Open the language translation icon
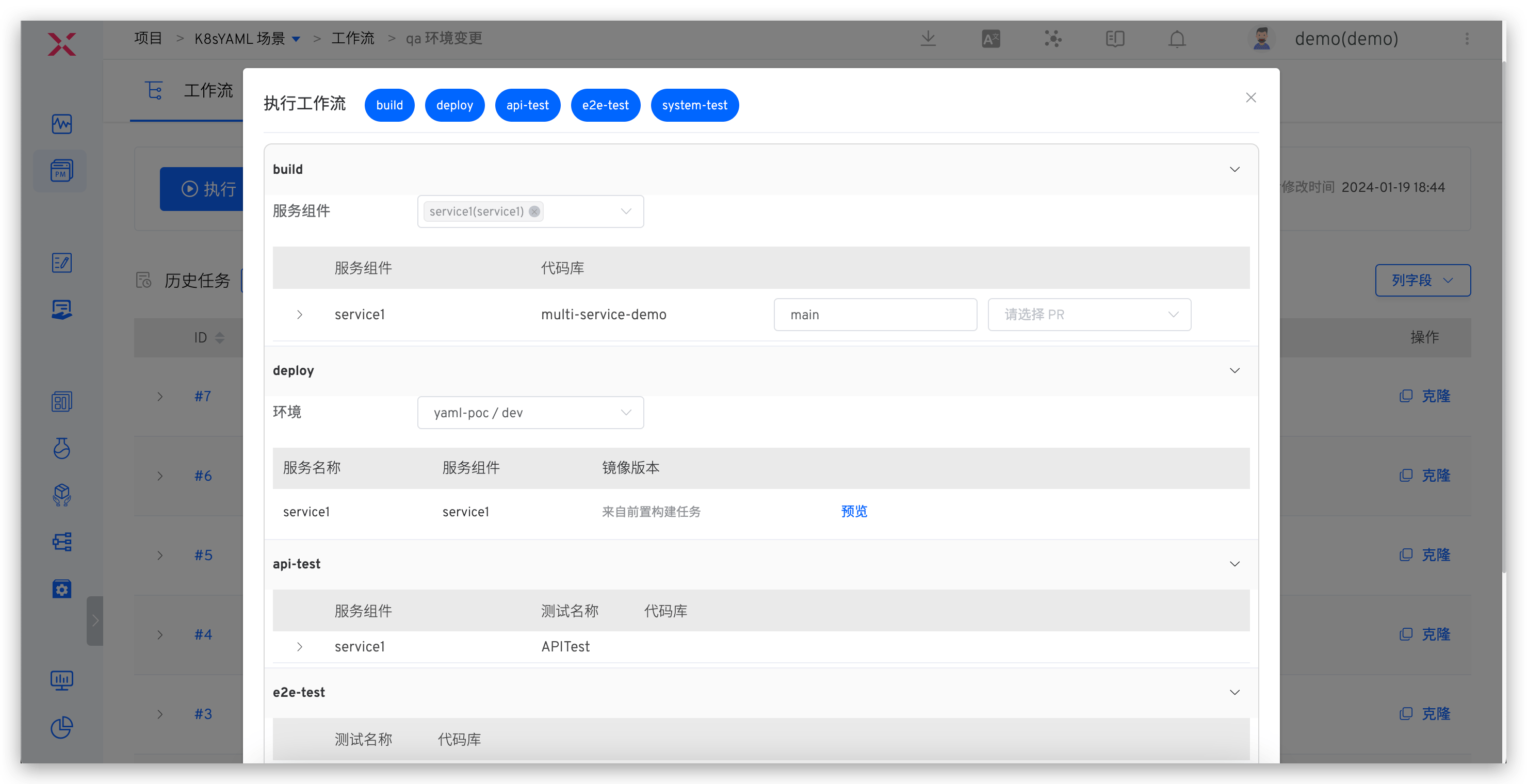This screenshot has width=1527, height=784. 990,39
